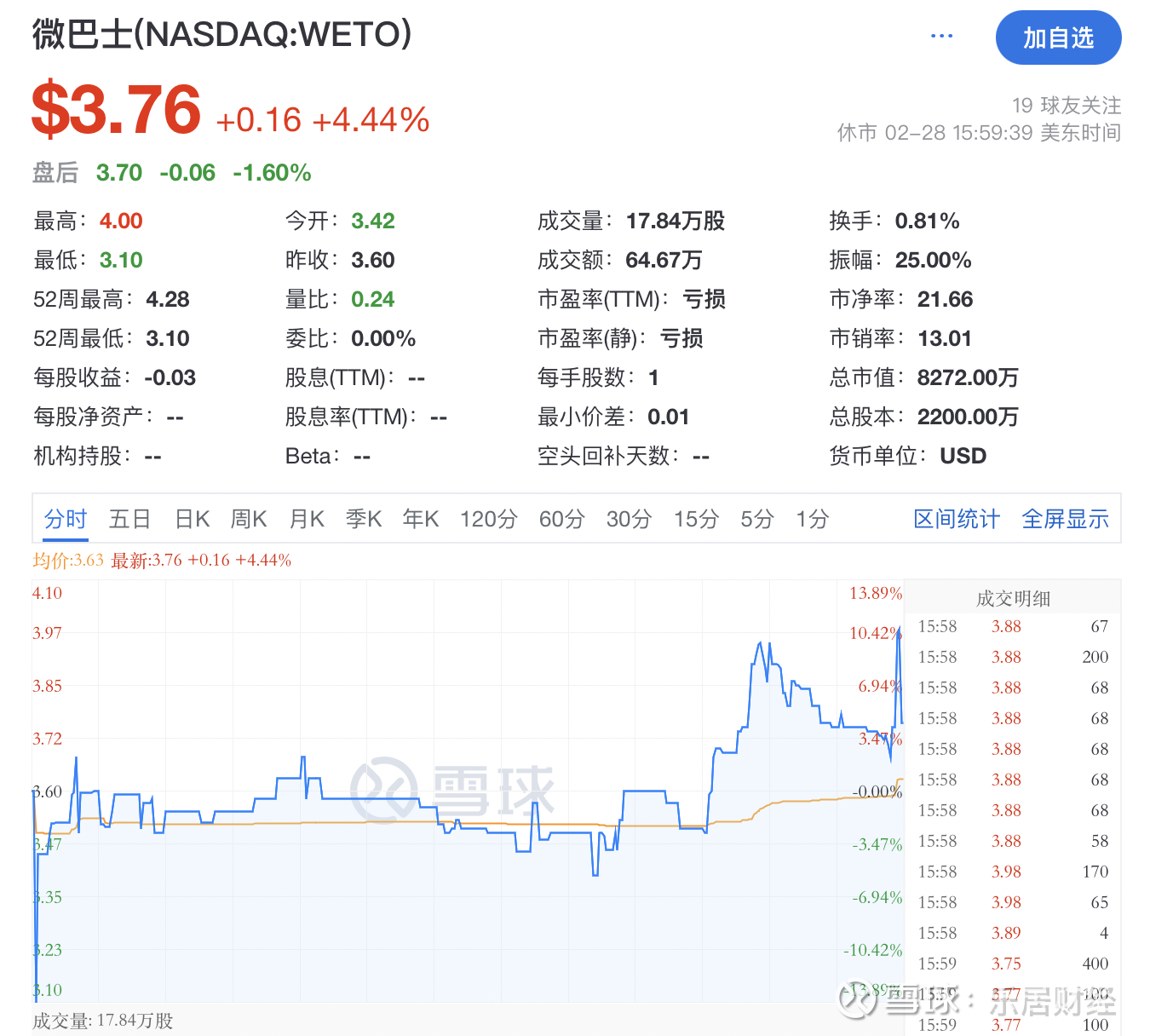The width and height of the screenshot is (1150, 1036).
Task: Choose the 60分 chart tab
Action: click(x=562, y=519)
